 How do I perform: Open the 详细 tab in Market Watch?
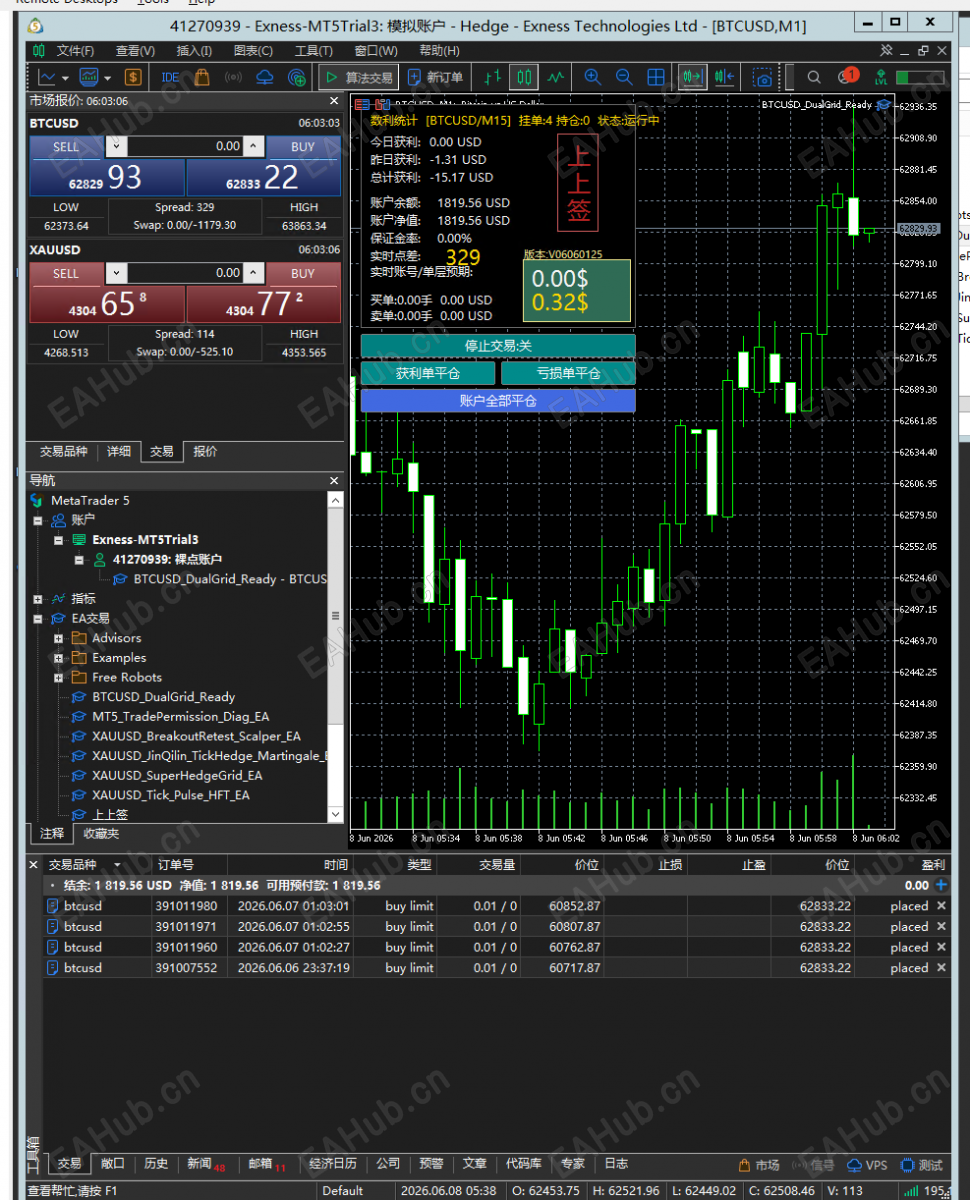point(119,451)
